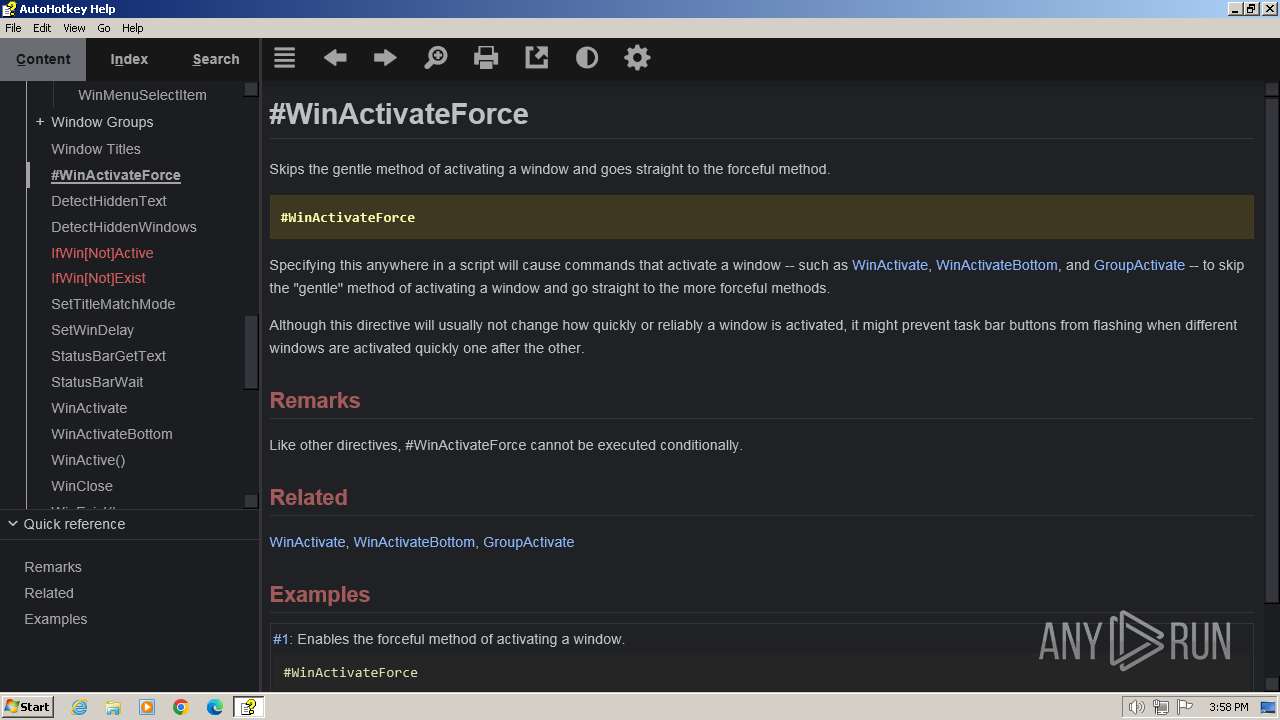The image size is (1280, 720).
Task: Click the volume speaker tray icon
Action: pyautogui.click(x=1136, y=707)
